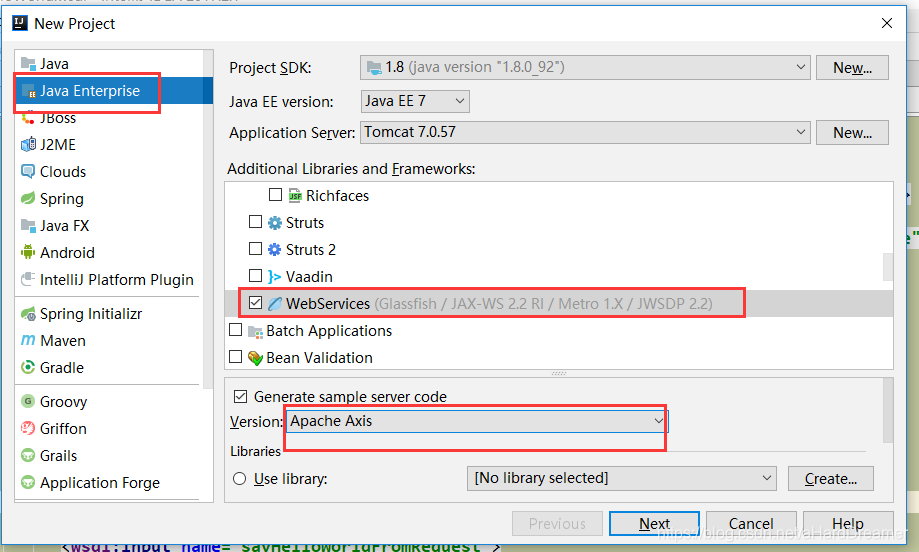Screen dimensions: 919x552
Task: Open the Project SDK dropdown
Action: 585,67
